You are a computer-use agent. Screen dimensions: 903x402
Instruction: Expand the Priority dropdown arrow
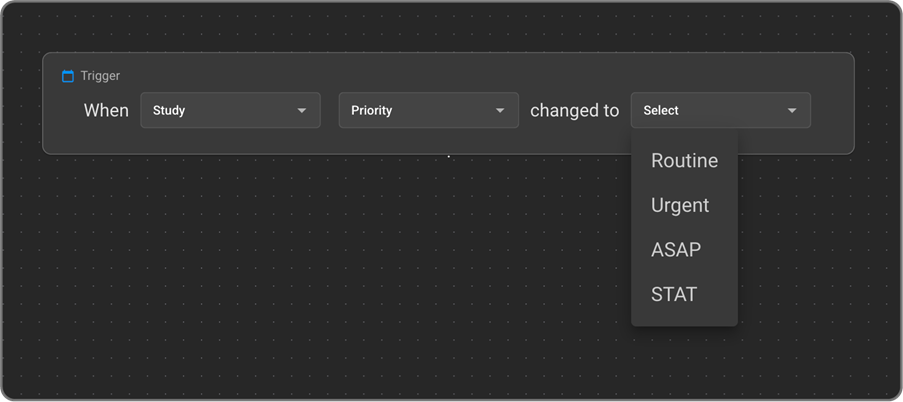tap(500, 111)
